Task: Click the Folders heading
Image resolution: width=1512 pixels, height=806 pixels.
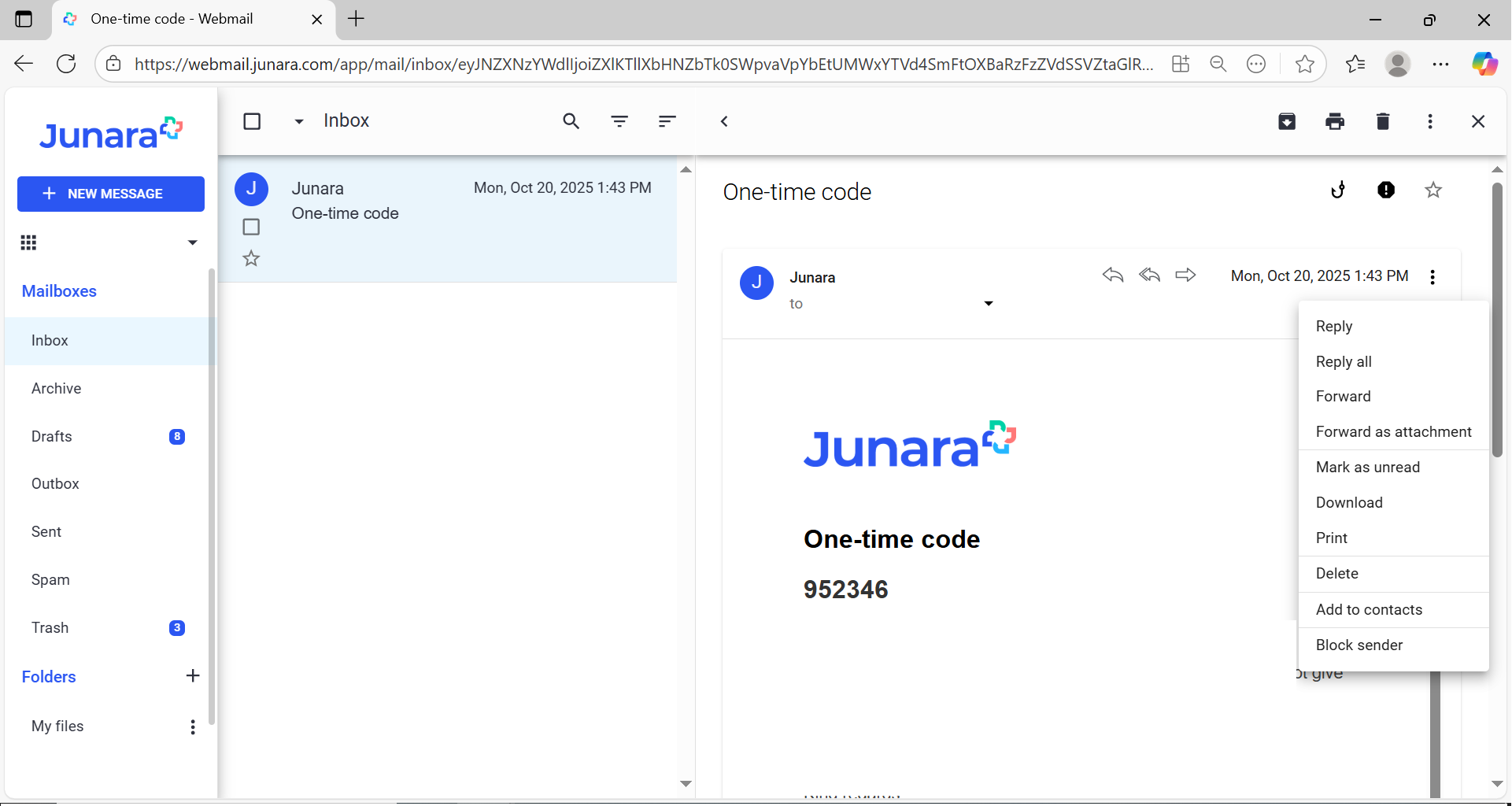Action: [49, 677]
